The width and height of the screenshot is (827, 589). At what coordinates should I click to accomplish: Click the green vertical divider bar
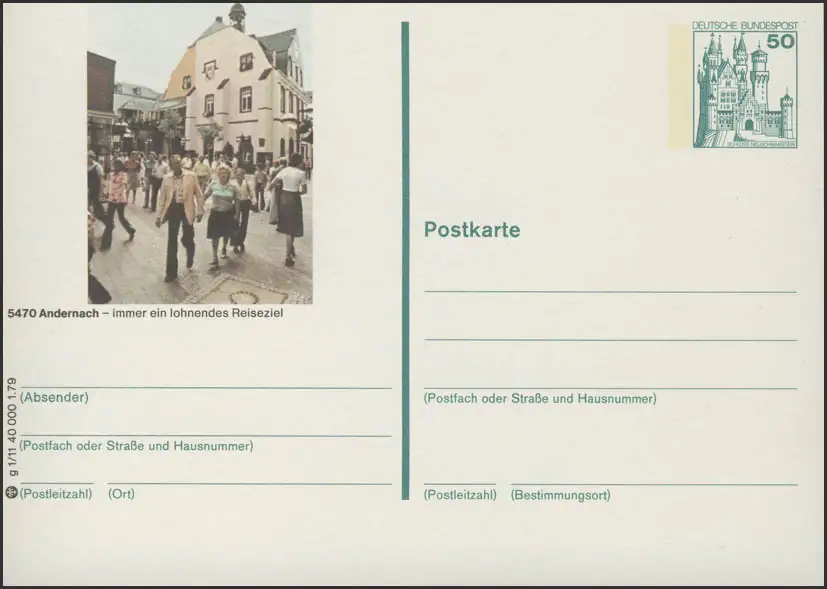pos(405,260)
